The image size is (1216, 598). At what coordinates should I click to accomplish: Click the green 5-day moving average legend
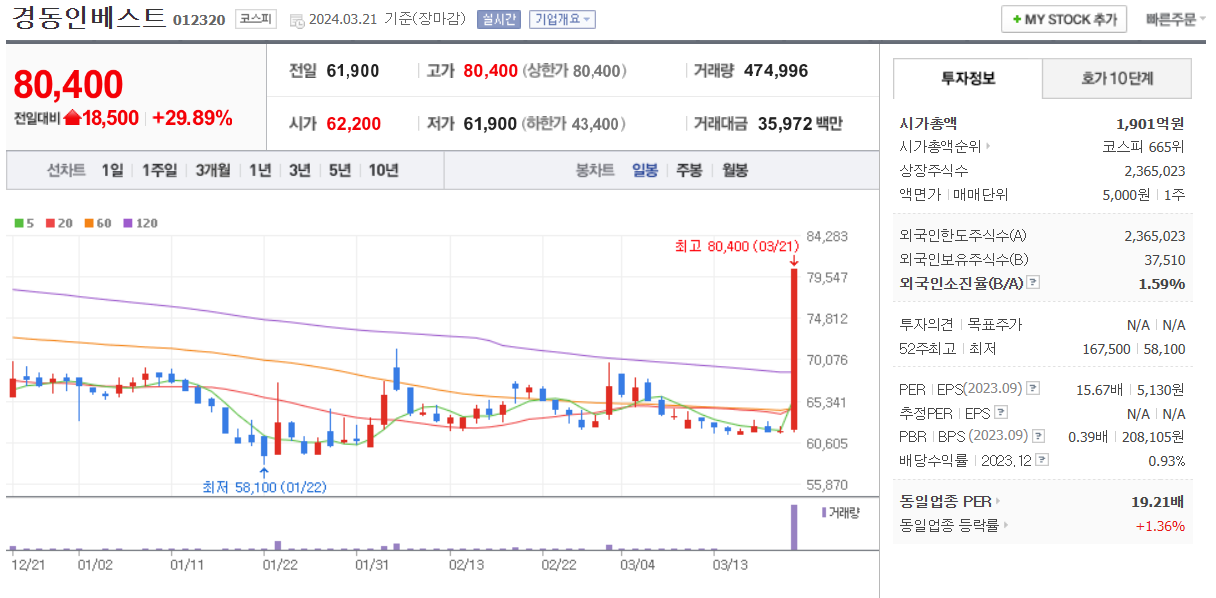25,223
